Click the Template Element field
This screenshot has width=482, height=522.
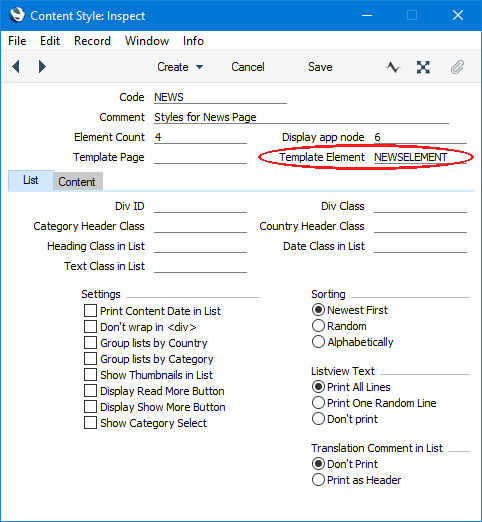pos(420,157)
